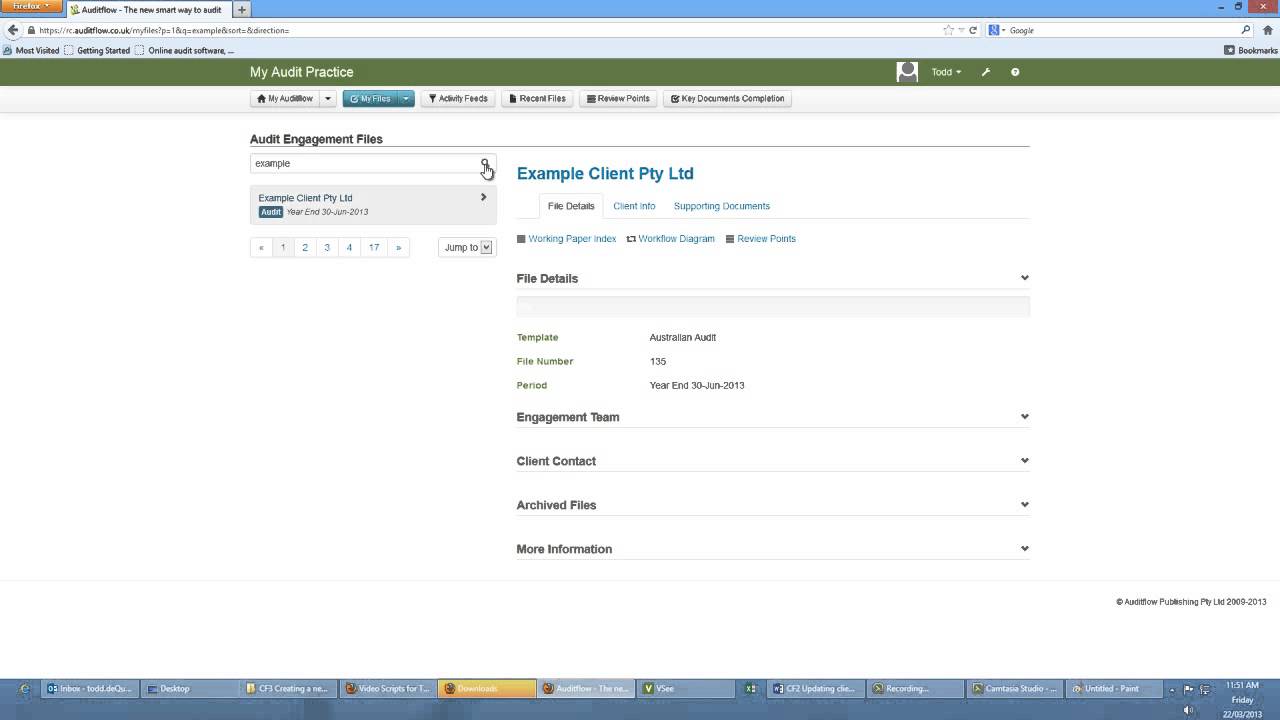Switch to the Client Info tab
The height and width of the screenshot is (720, 1280).
click(634, 206)
